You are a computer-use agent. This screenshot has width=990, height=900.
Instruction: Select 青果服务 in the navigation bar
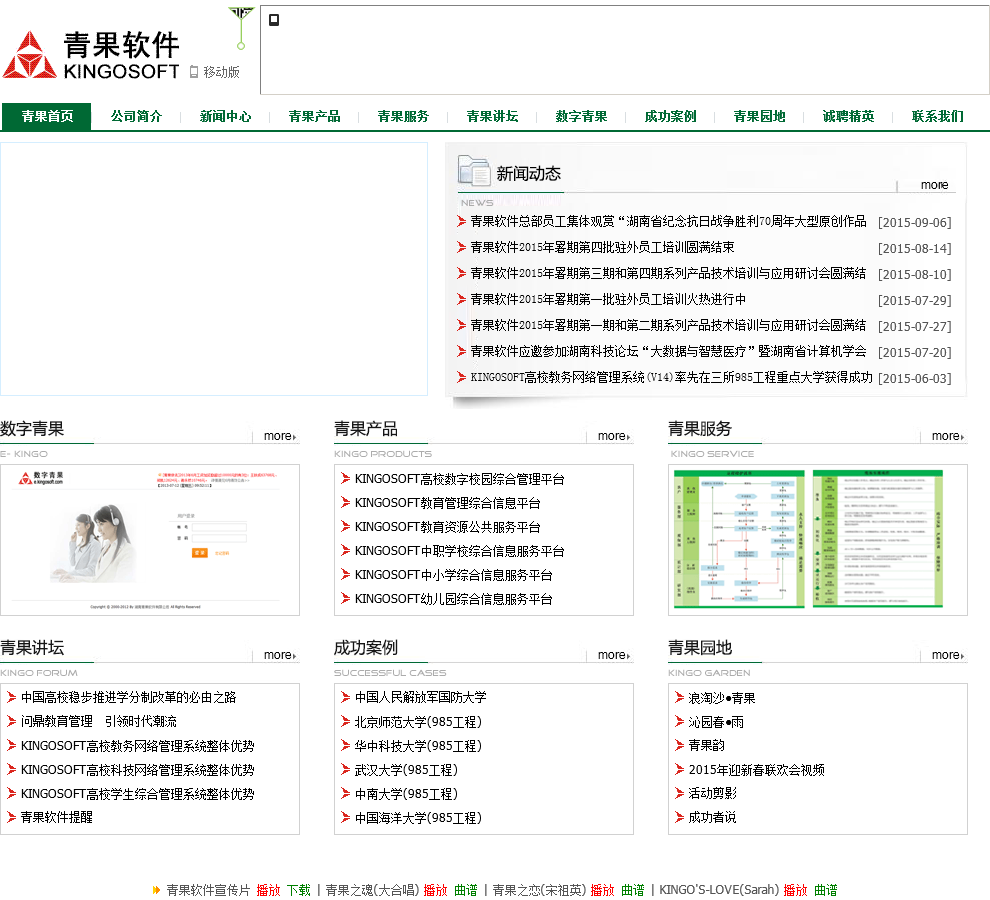pyautogui.click(x=403, y=116)
